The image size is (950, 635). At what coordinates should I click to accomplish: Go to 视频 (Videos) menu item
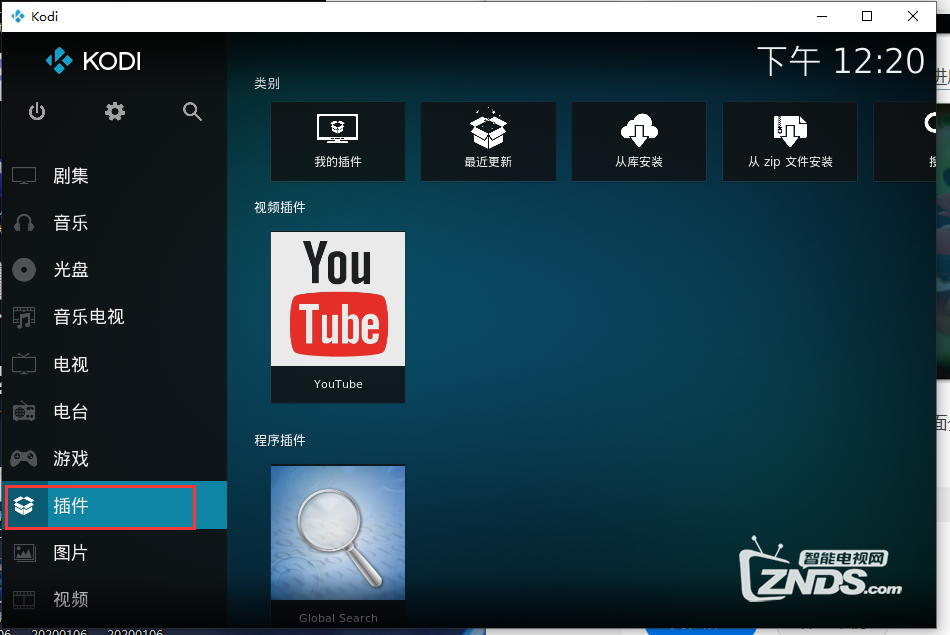click(x=71, y=600)
